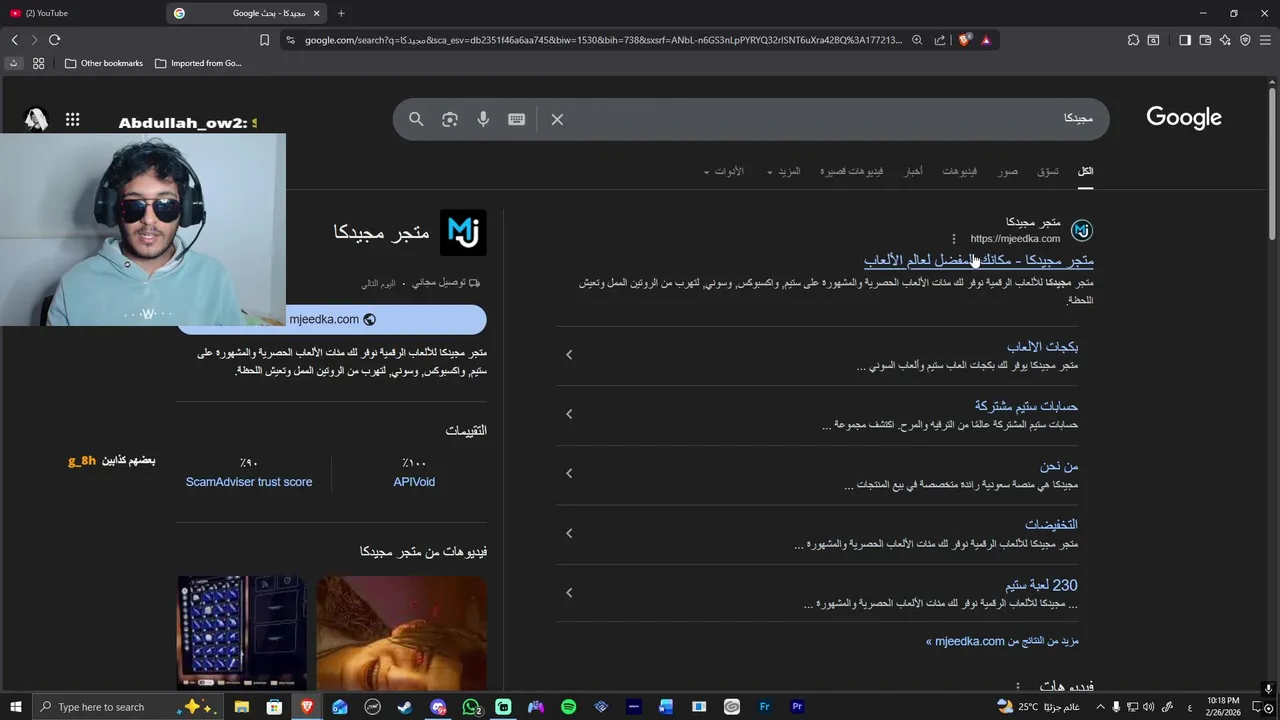1280x720 pixels.
Task: Expand من نحن sitelink chevron
Action: point(569,473)
